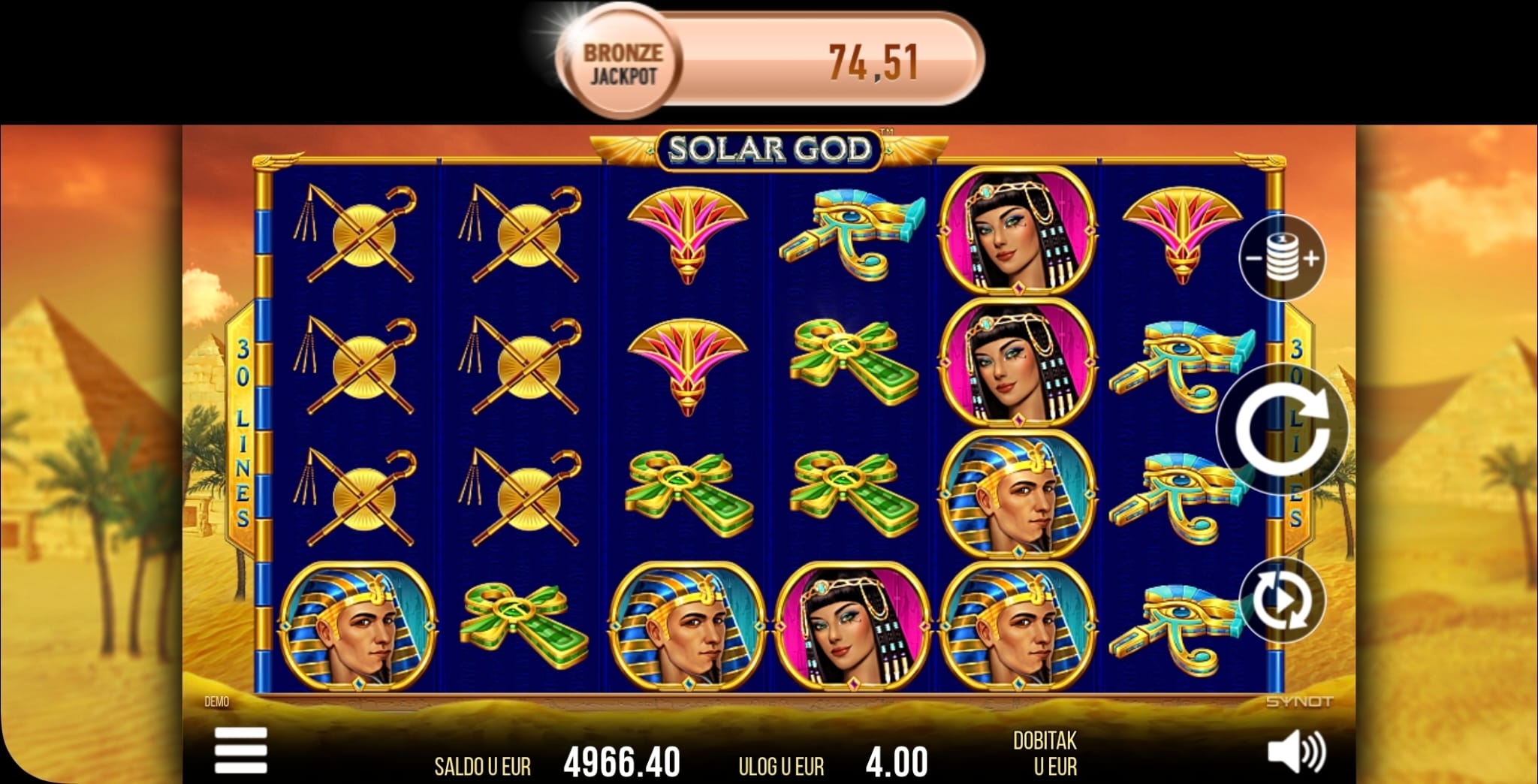The width and height of the screenshot is (1538, 784).
Task: Click the Cleopatra symbol at top of fifth reel
Action: tap(1018, 231)
